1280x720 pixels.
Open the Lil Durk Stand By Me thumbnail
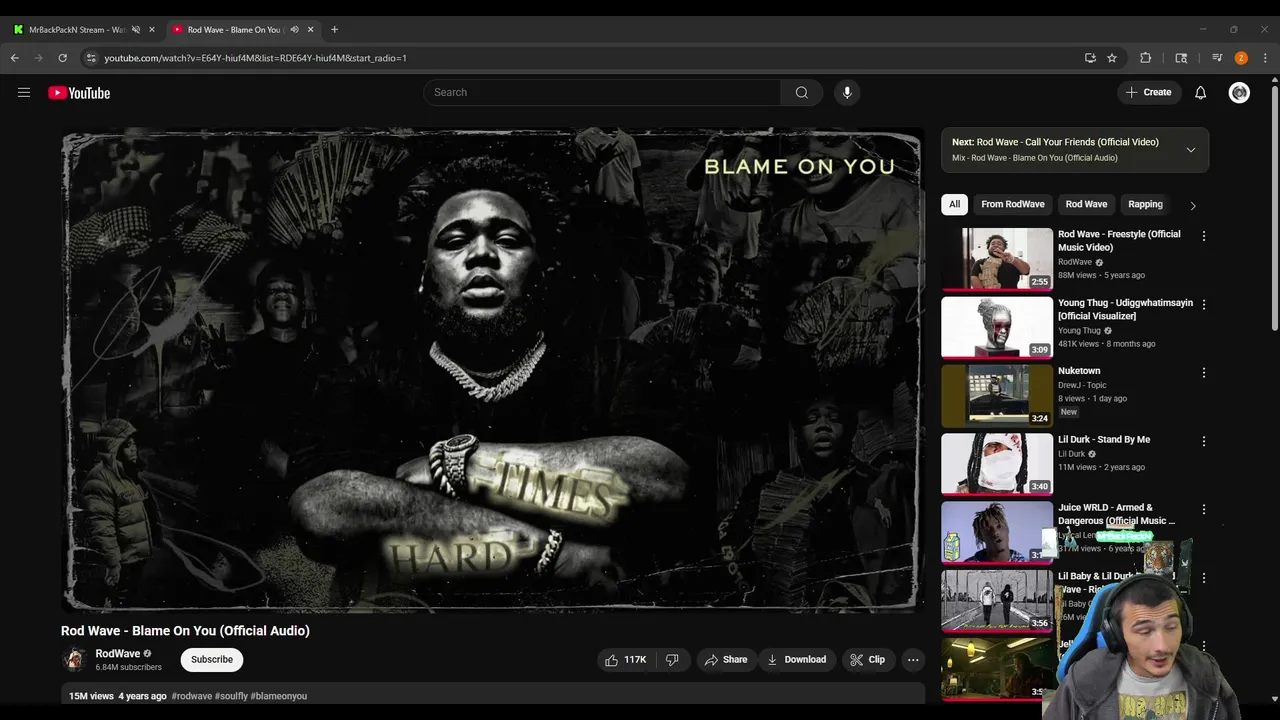click(997, 464)
